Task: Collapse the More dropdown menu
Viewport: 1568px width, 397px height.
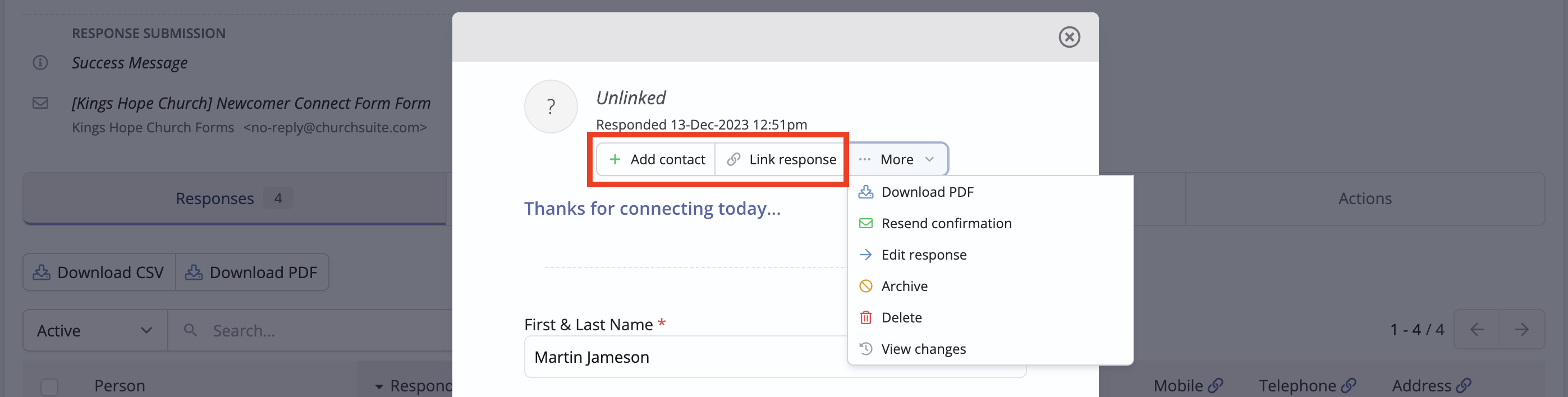Action: pos(897,159)
